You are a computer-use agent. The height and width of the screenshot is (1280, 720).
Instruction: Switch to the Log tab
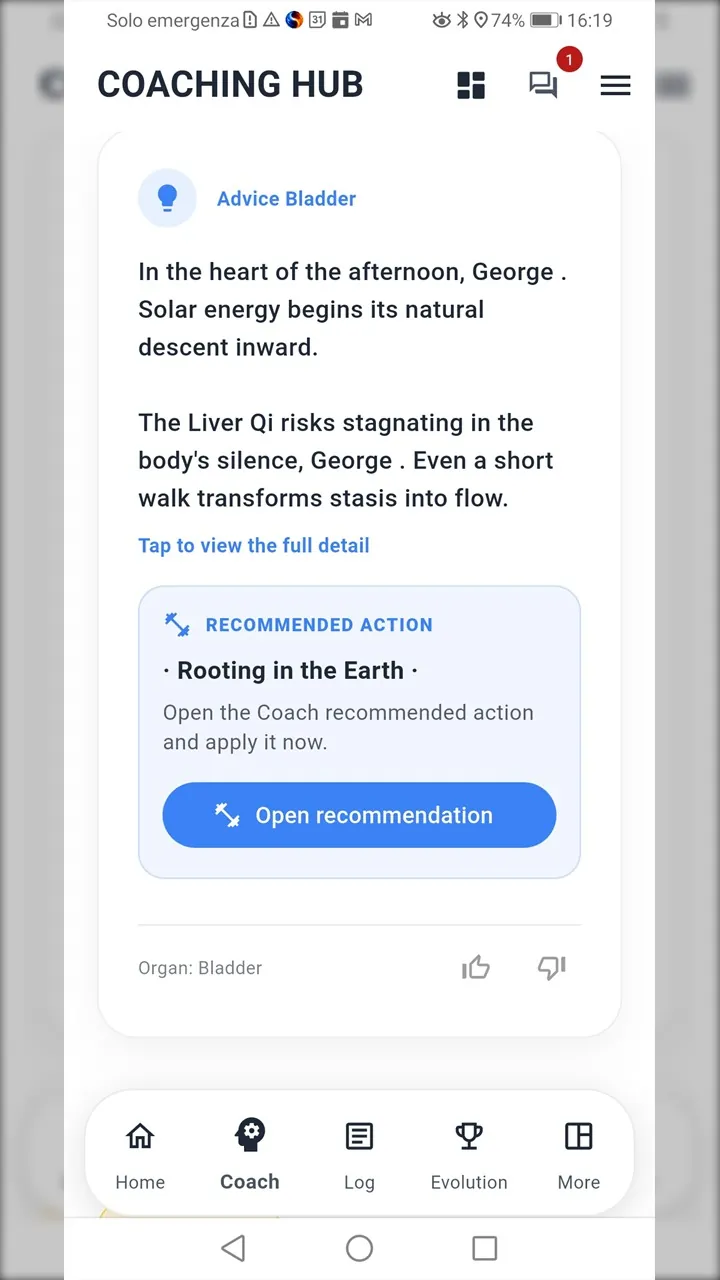pos(359,1155)
